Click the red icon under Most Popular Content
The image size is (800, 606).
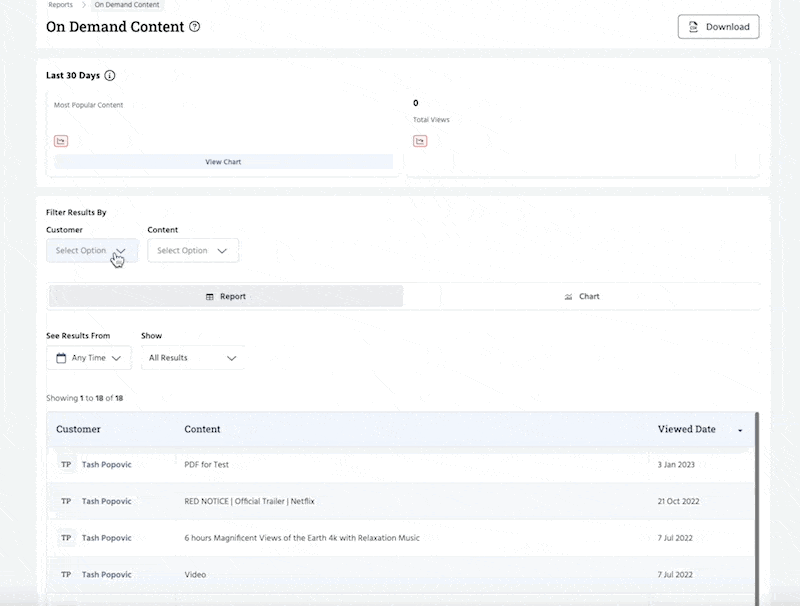61,141
